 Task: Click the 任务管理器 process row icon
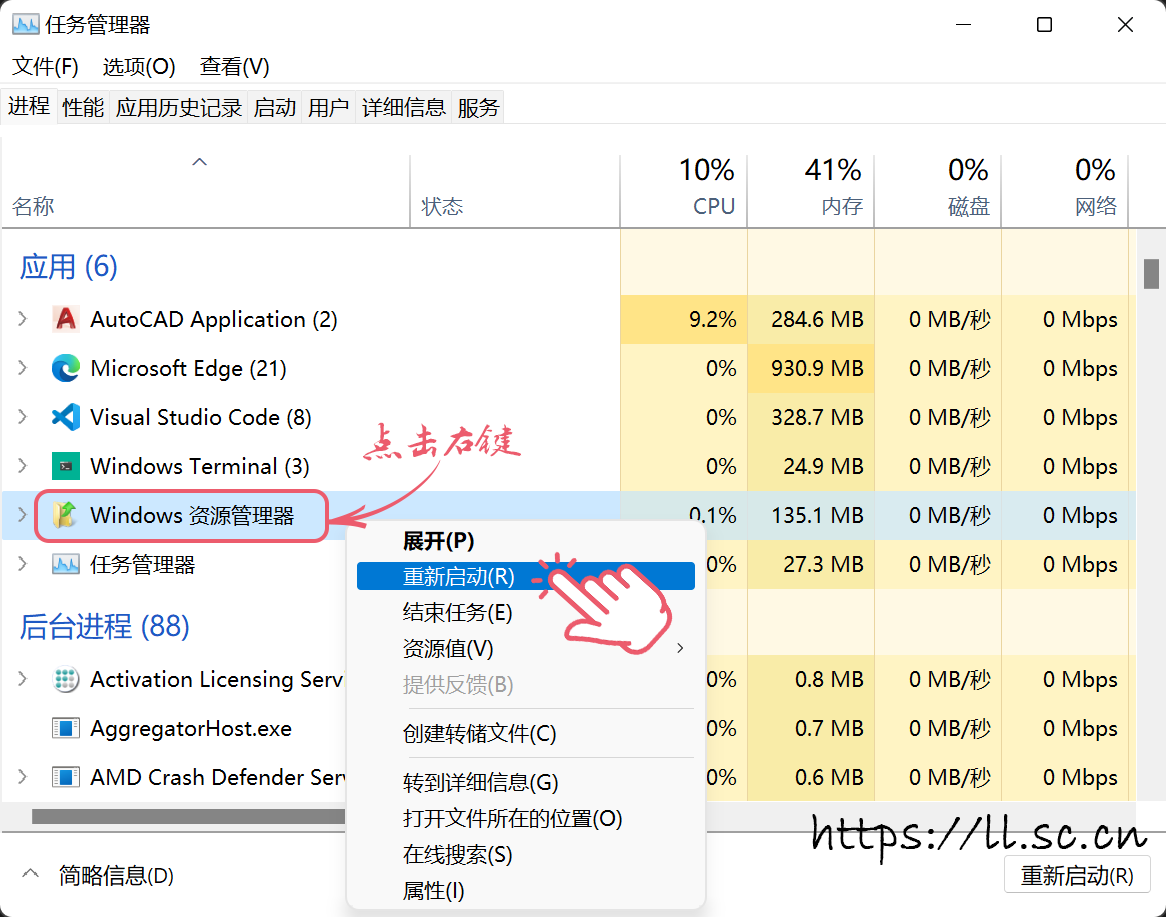tap(65, 564)
